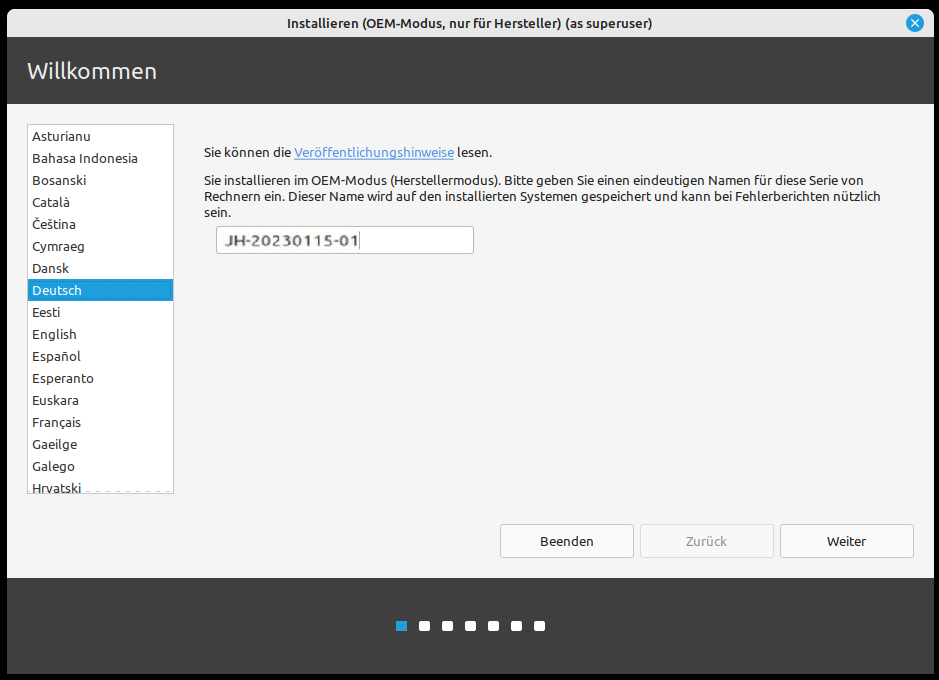Viewport: 939px width, 680px height.
Task: Click the OEM batch name input field
Action: click(344, 241)
